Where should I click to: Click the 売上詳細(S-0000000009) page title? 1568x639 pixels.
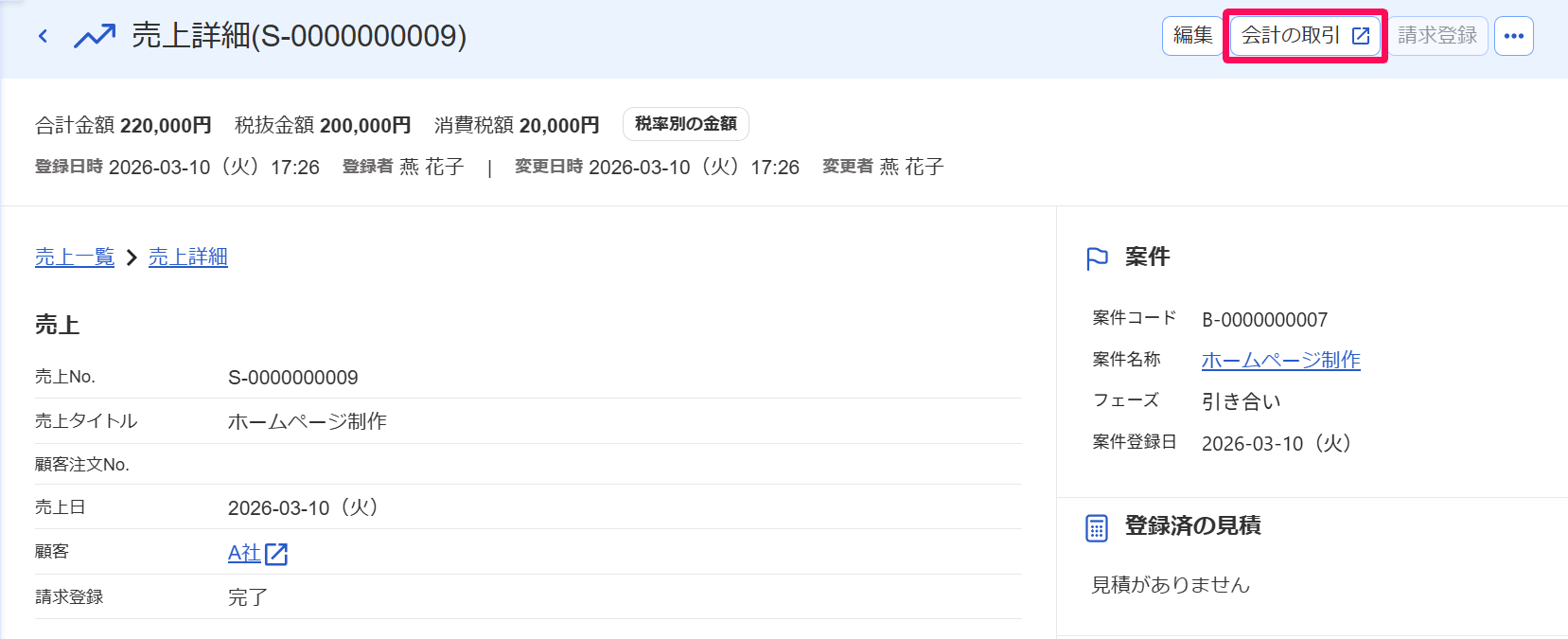pyautogui.click(x=299, y=36)
